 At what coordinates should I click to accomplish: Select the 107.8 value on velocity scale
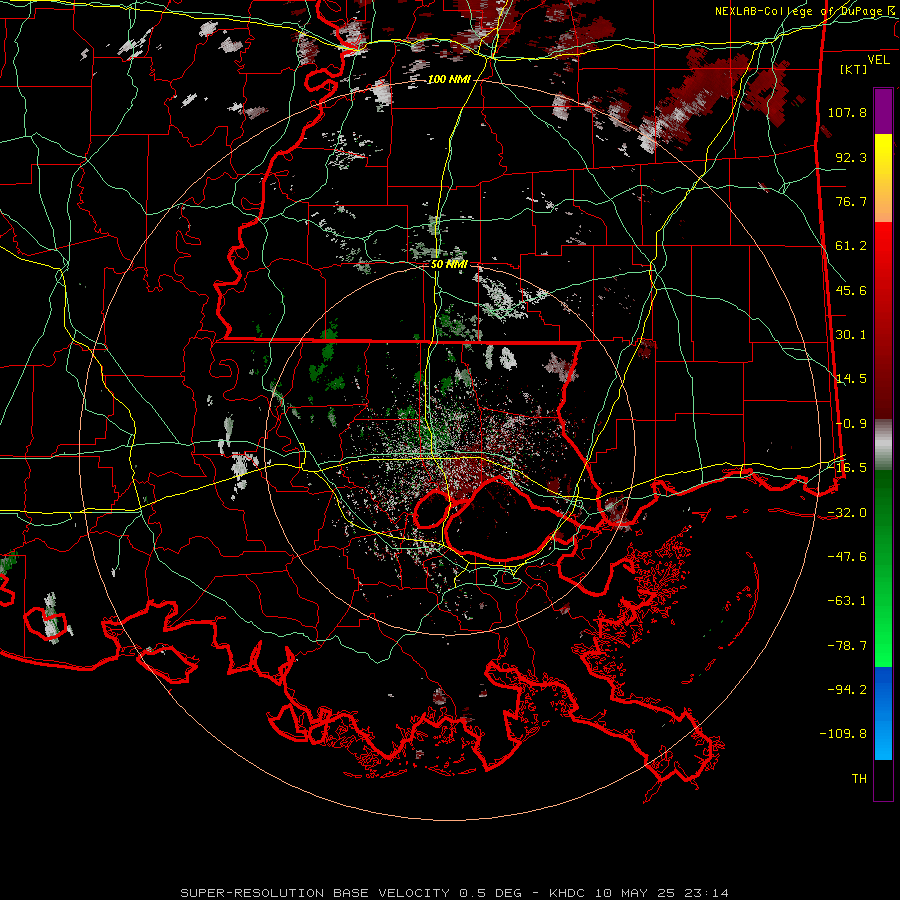(x=847, y=112)
